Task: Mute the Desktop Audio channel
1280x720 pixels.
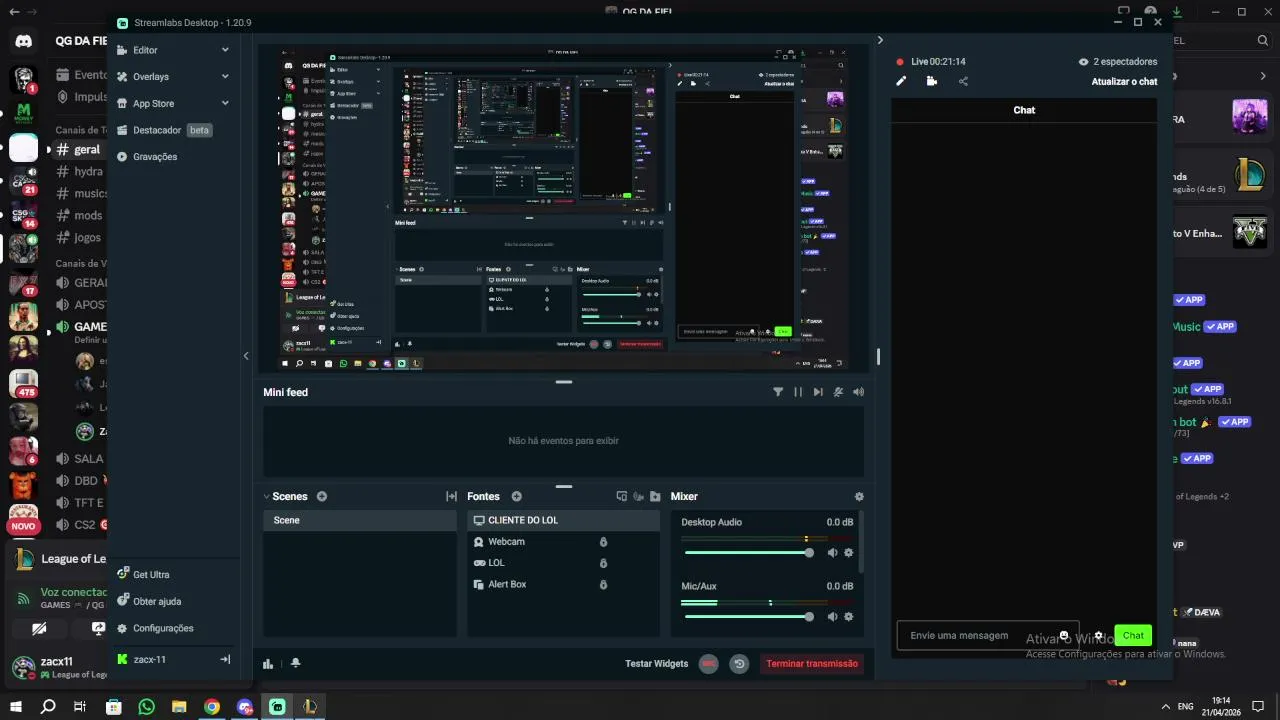Action: tap(832, 553)
